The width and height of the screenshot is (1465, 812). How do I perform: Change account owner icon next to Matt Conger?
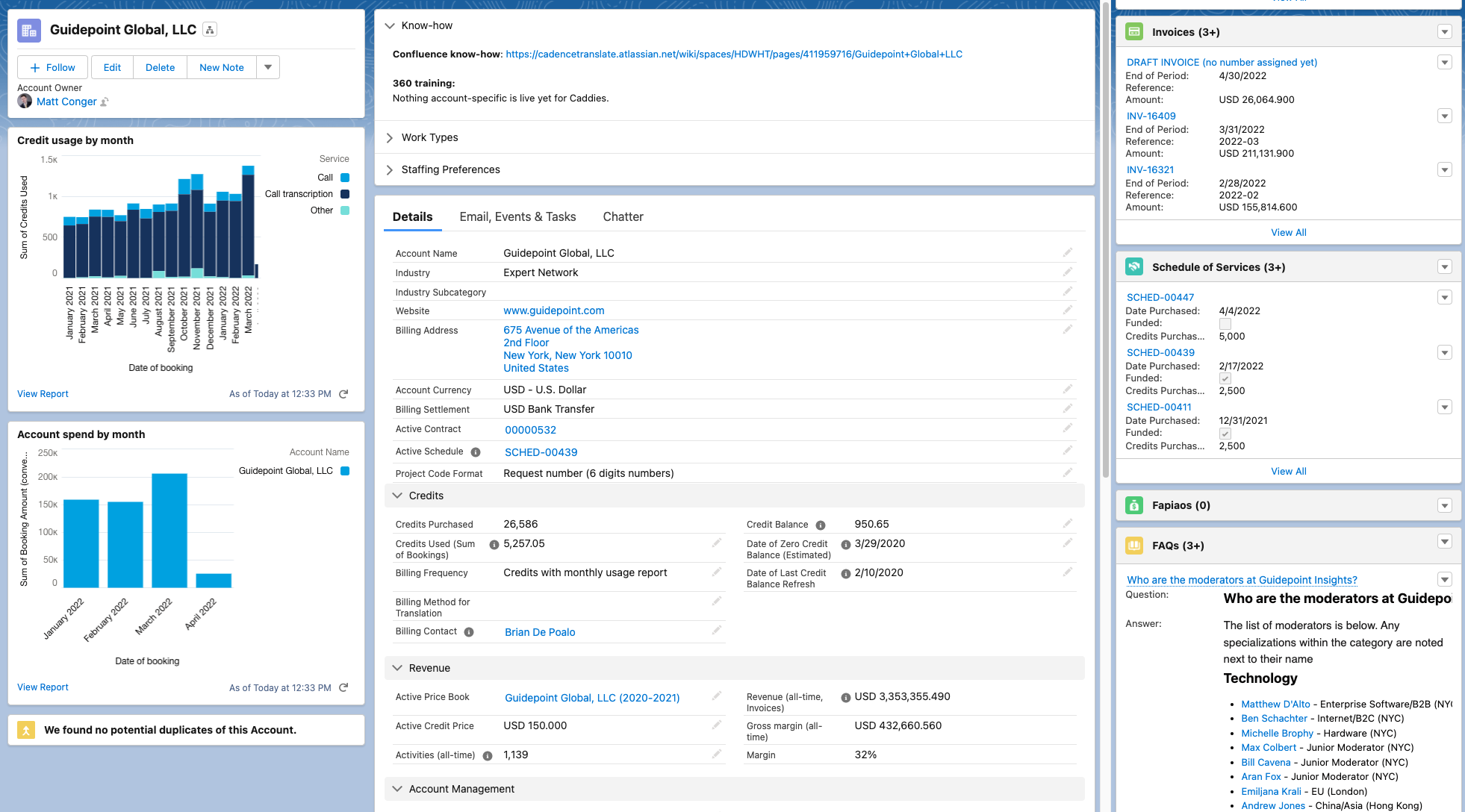105,102
